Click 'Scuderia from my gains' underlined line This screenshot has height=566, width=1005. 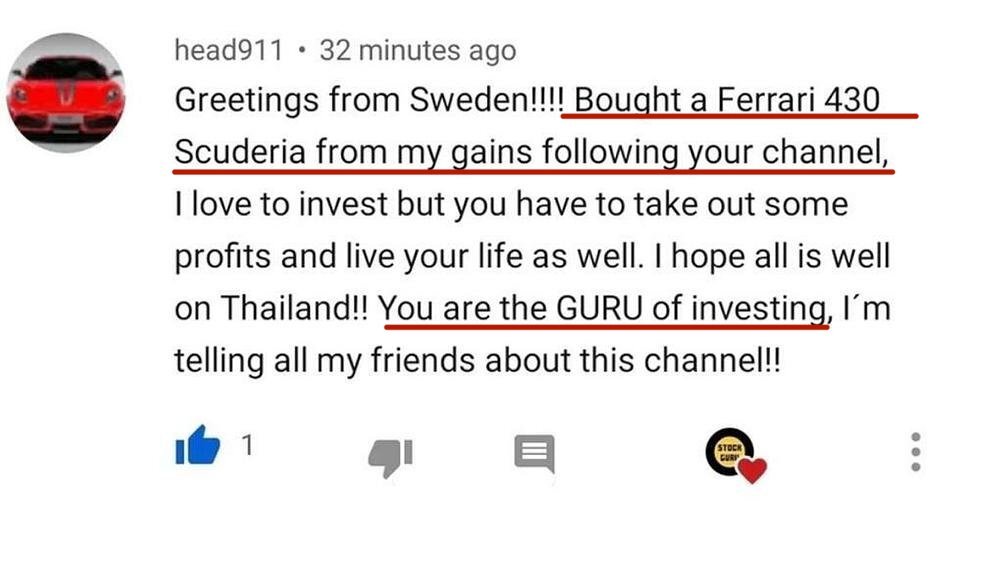355,153
